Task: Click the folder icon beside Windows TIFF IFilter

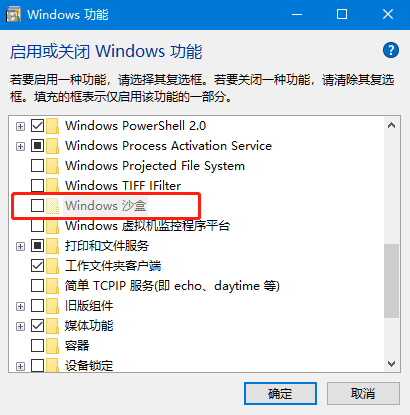Action: [52, 186]
